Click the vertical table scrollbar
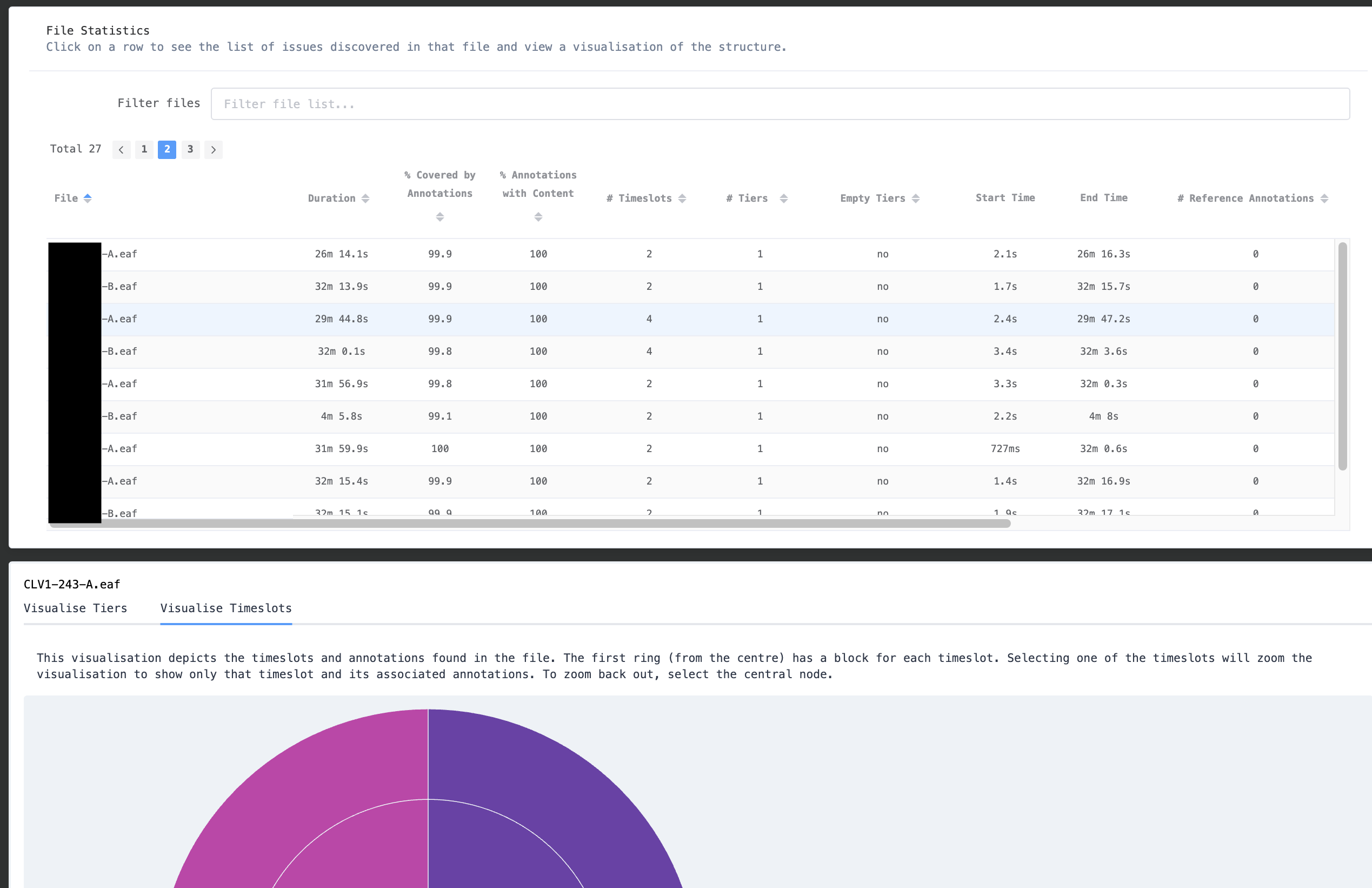Screen dimensions: 1372x888 point(1342,356)
